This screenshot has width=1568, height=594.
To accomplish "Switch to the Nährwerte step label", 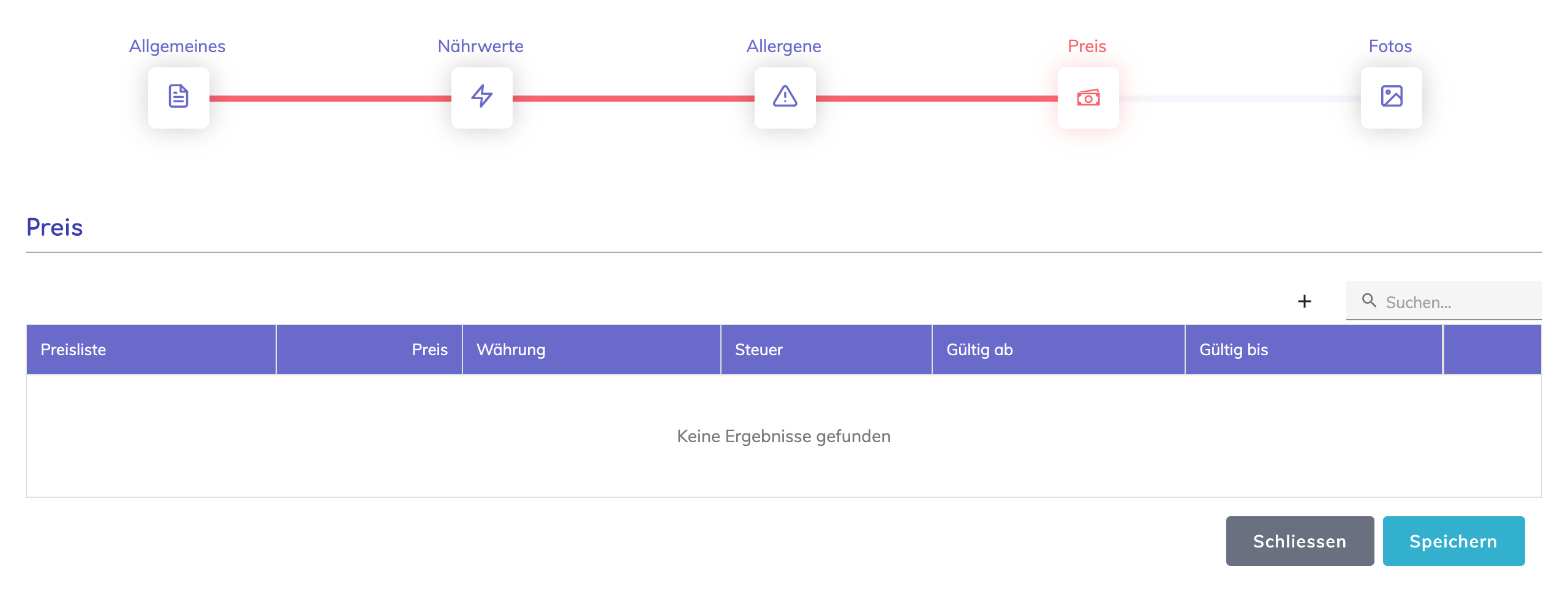I will [x=480, y=46].
